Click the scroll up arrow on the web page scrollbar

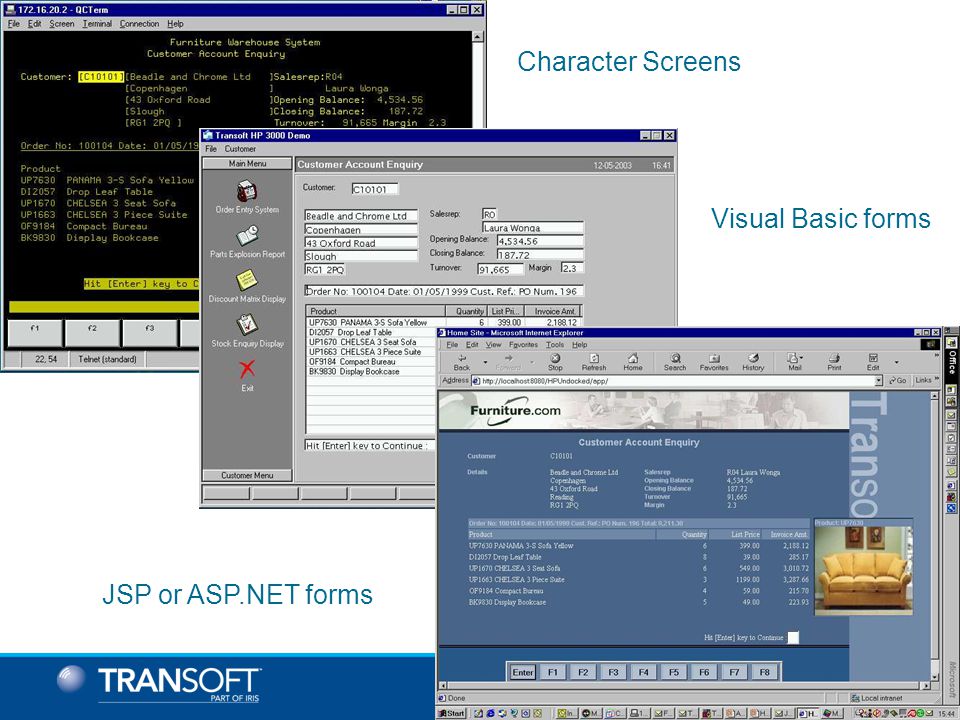(934, 396)
